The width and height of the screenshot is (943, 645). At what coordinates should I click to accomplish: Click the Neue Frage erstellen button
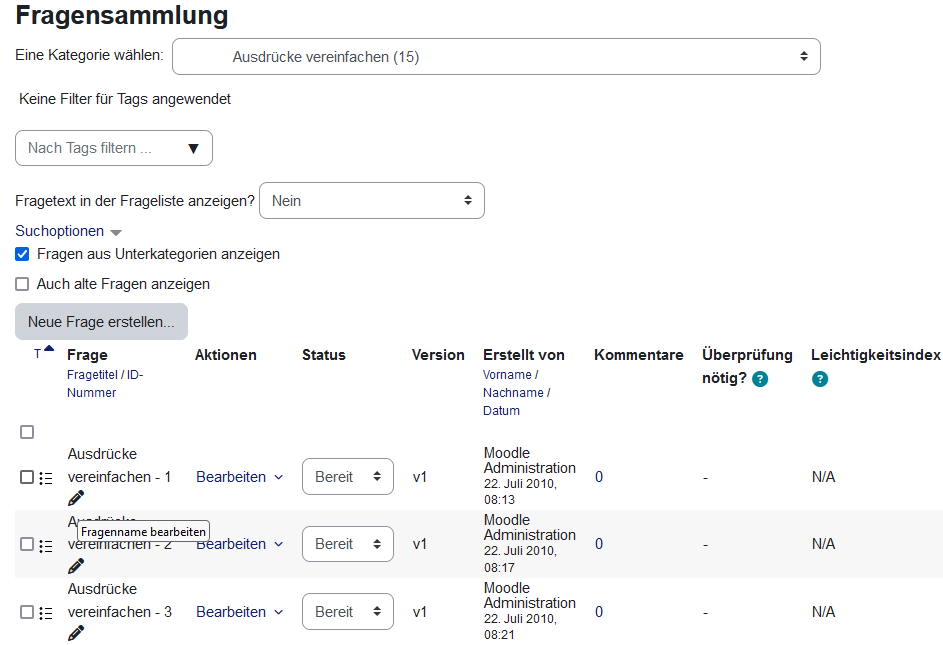tap(101, 322)
